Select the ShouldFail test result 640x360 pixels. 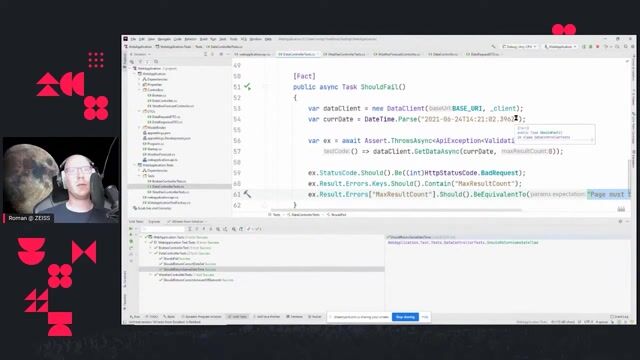tap(176, 258)
